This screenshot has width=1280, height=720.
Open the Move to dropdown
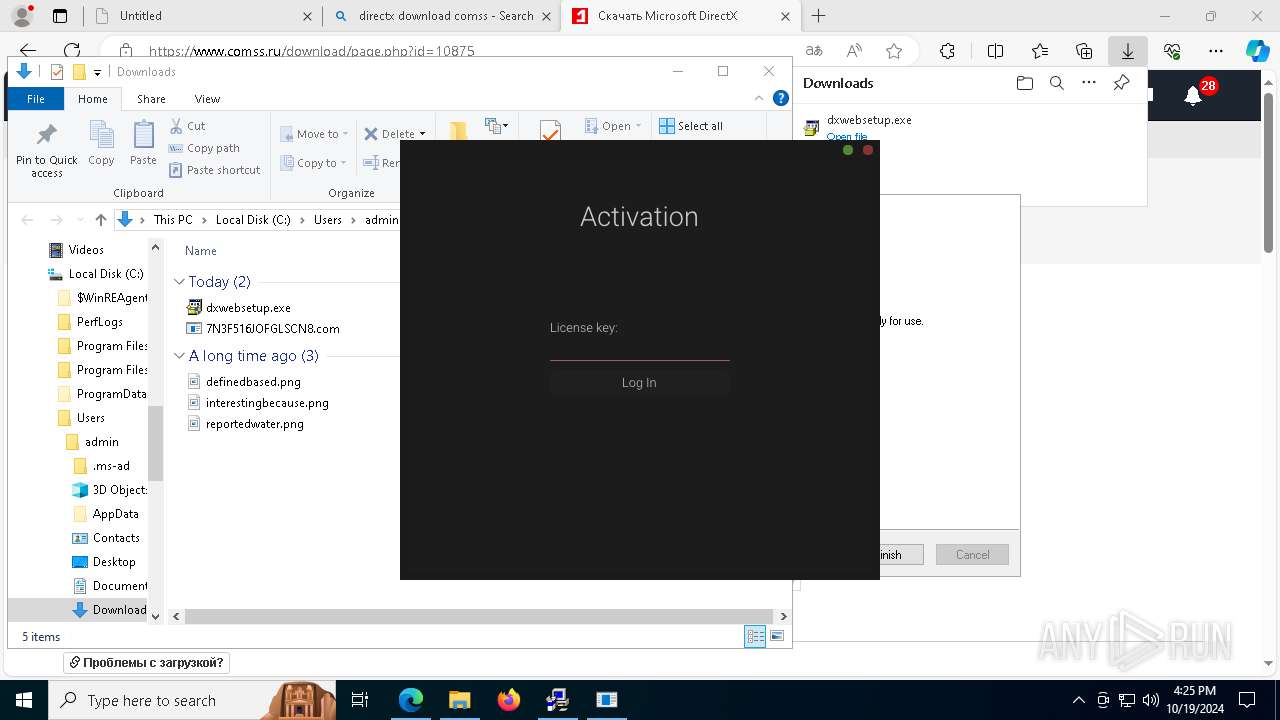point(314,134)
